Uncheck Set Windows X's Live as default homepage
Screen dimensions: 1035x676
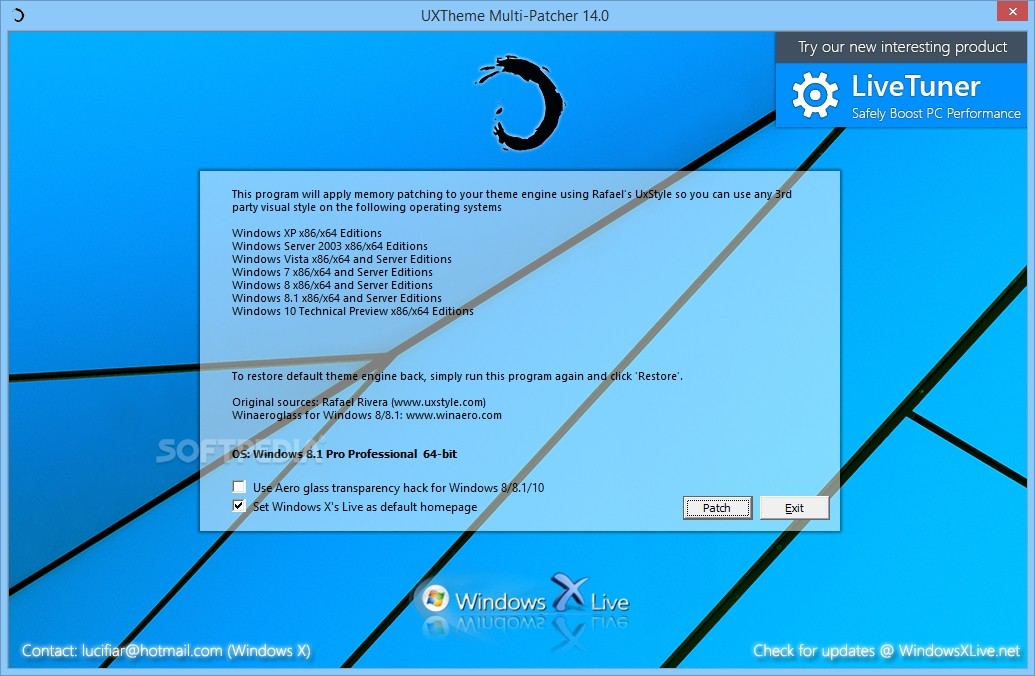click(239, 506)
